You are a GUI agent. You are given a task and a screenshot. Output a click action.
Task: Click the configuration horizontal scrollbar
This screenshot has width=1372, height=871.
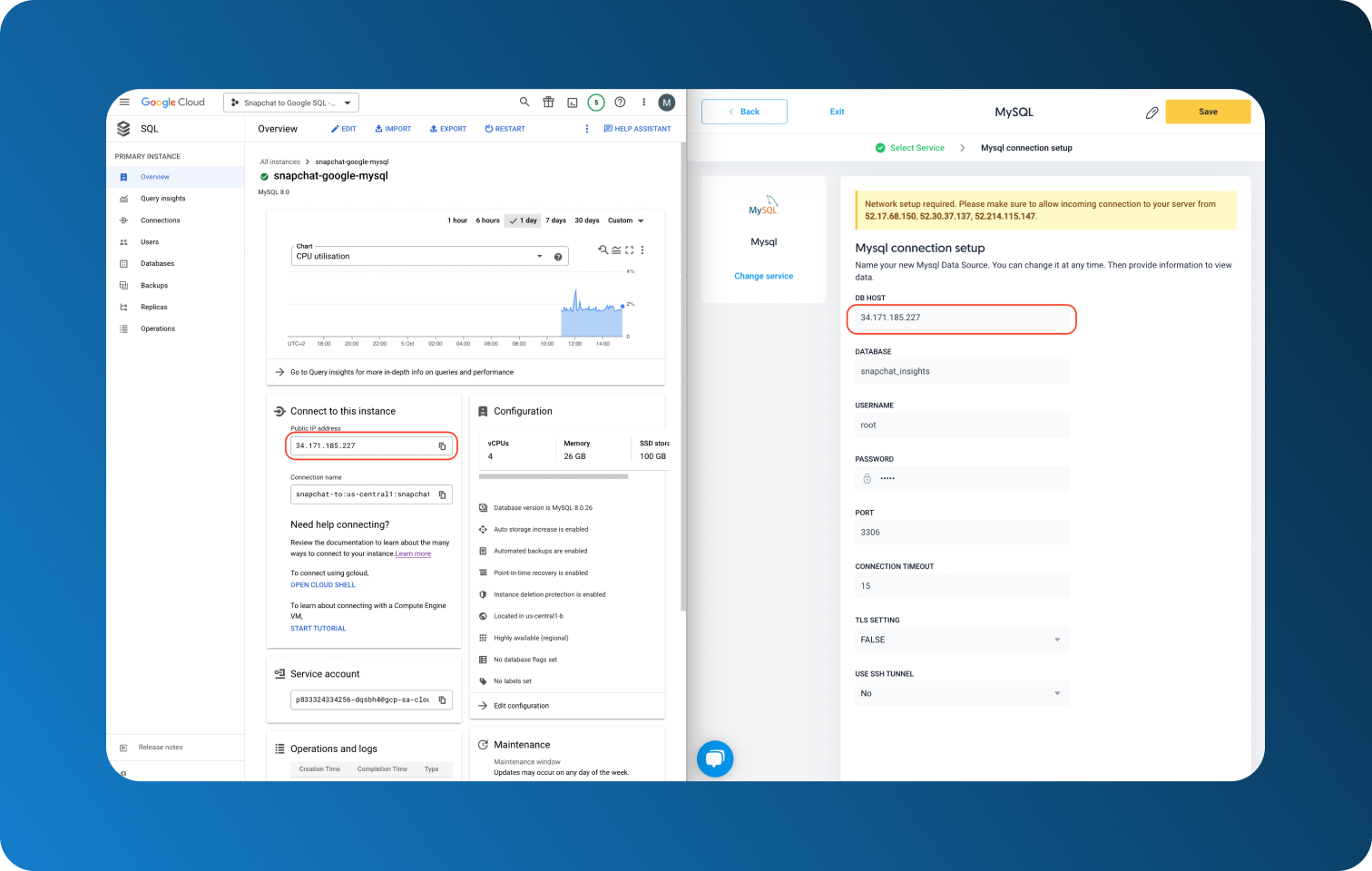click(x=554, y=475)
